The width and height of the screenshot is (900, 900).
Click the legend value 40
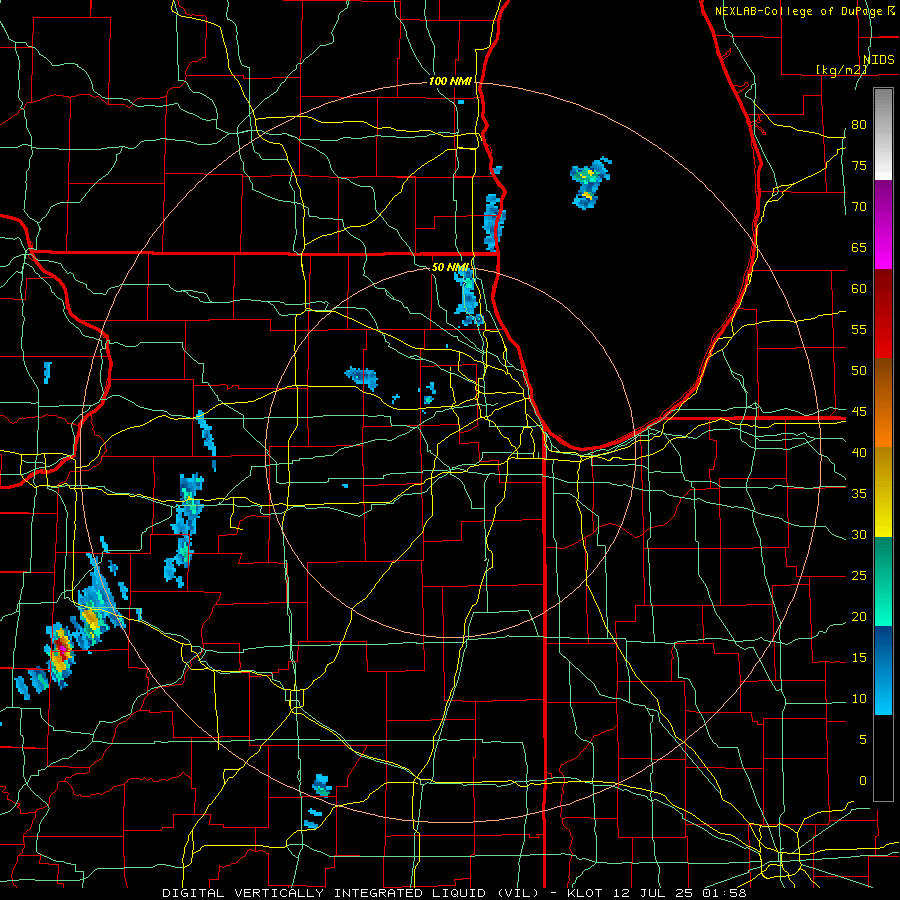pyautogui.click(x=859, y=453)
